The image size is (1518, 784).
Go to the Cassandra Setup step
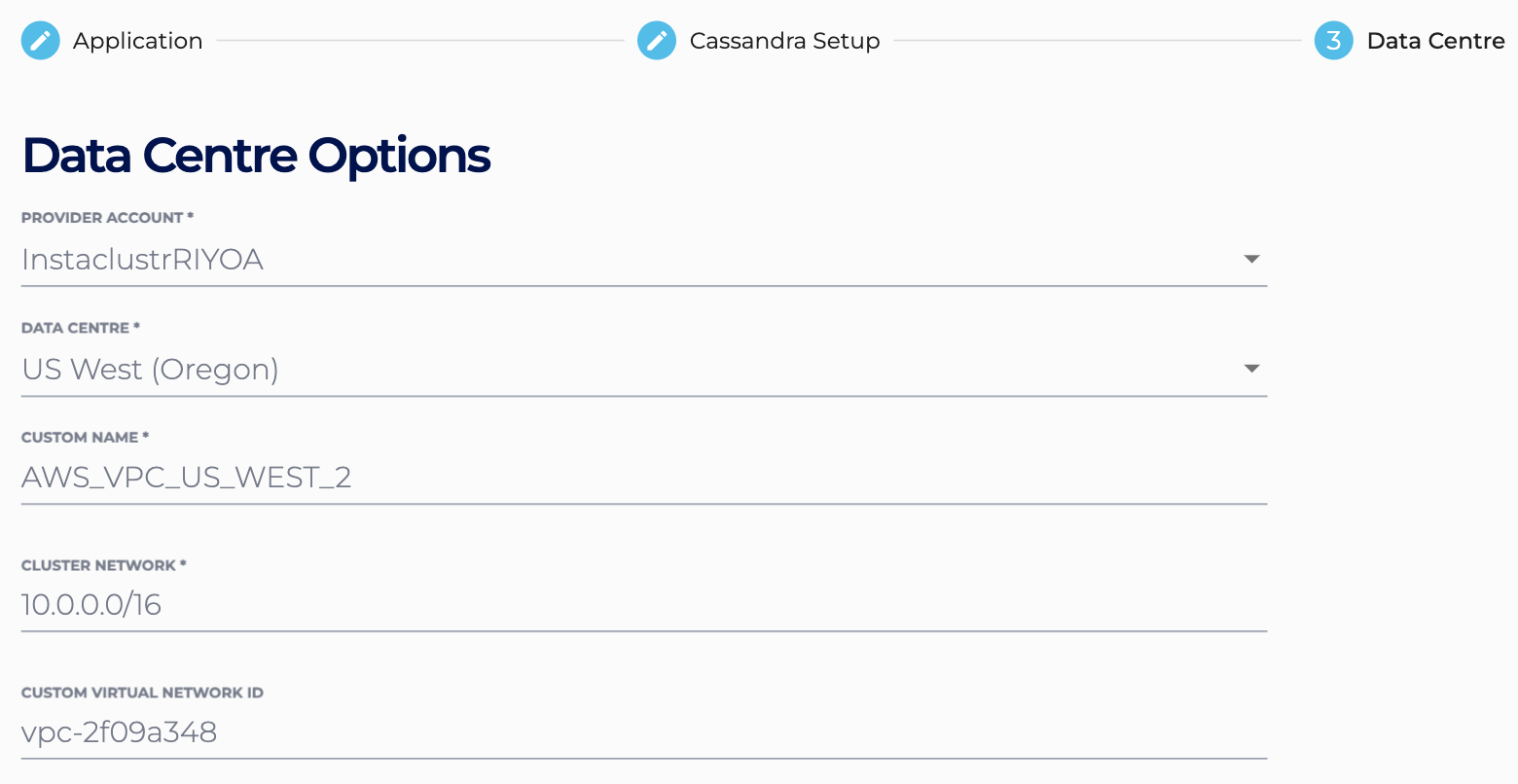click(x=784, y=40)
